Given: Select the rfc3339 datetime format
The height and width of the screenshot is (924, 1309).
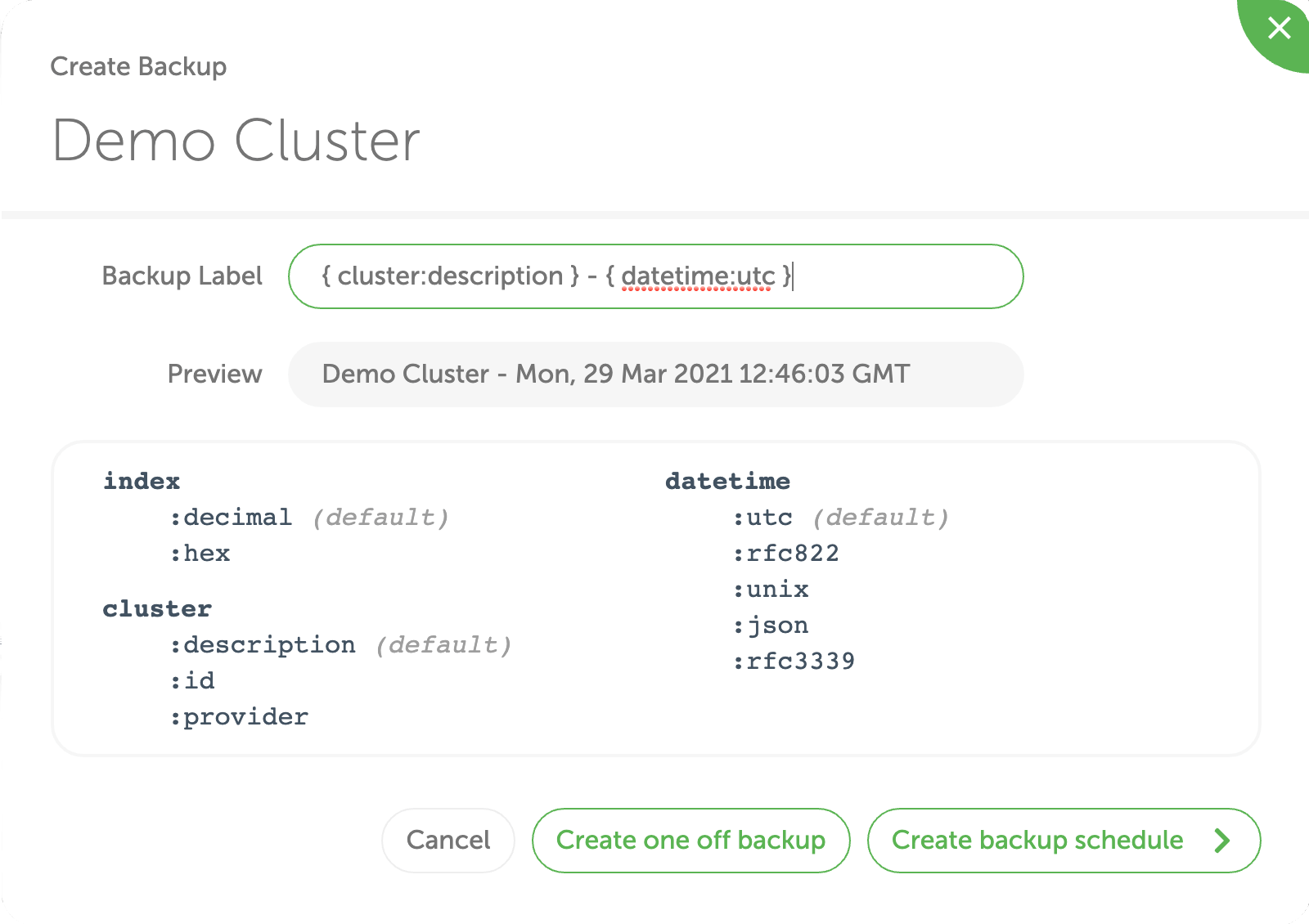Looking at the screenshot, I should point(794,661).
